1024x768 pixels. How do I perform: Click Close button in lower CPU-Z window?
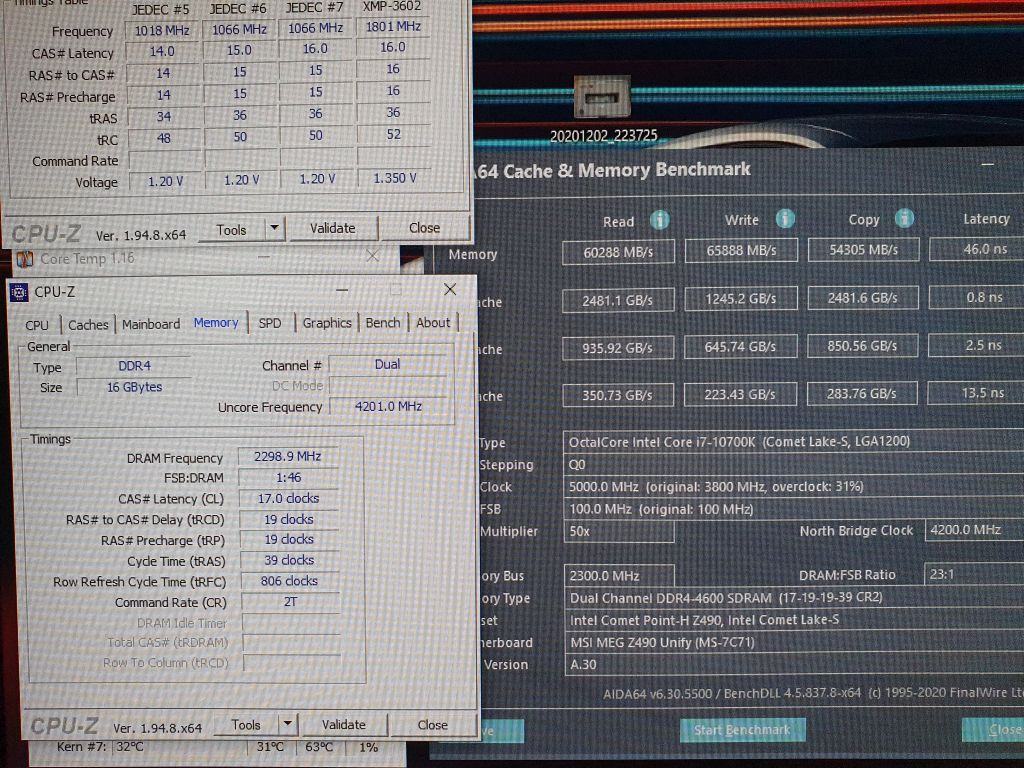click(432, 725)
